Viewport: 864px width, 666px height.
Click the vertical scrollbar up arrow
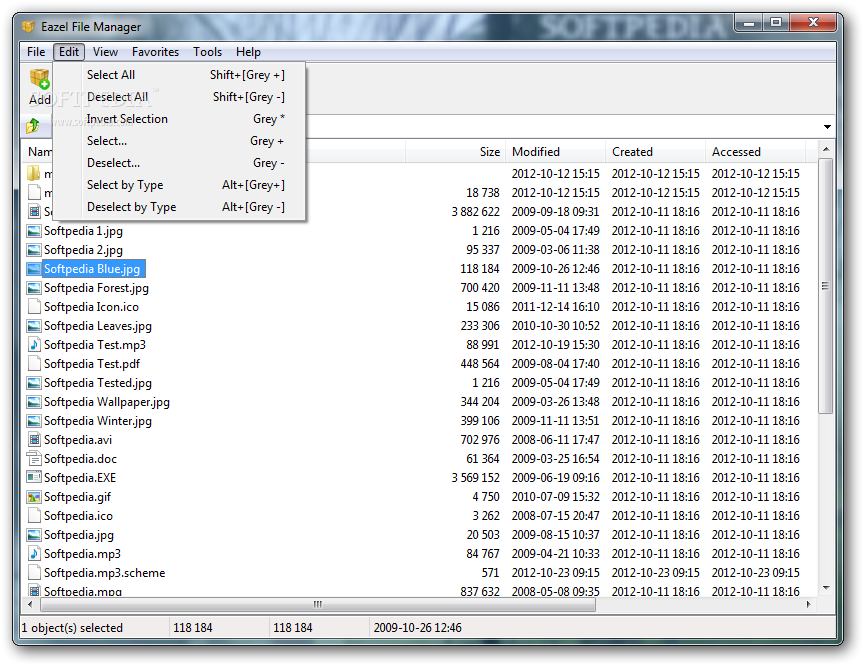825,149
